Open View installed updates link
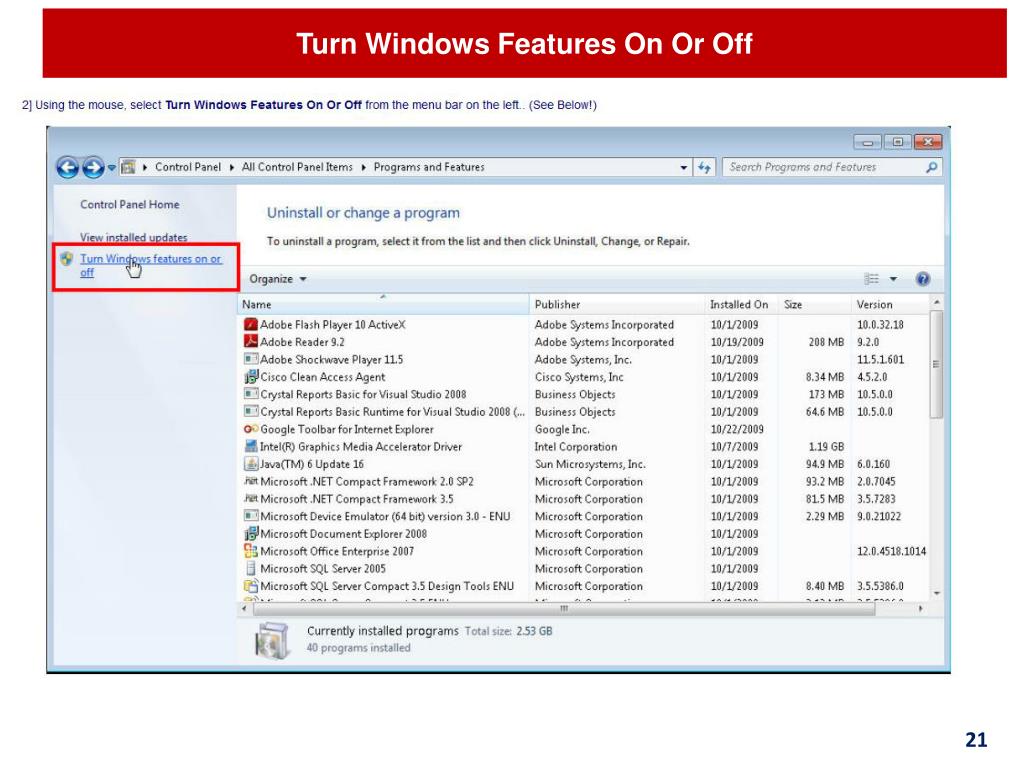The width and height of the screenshot is (1024, 768). (x=134, y=238)
